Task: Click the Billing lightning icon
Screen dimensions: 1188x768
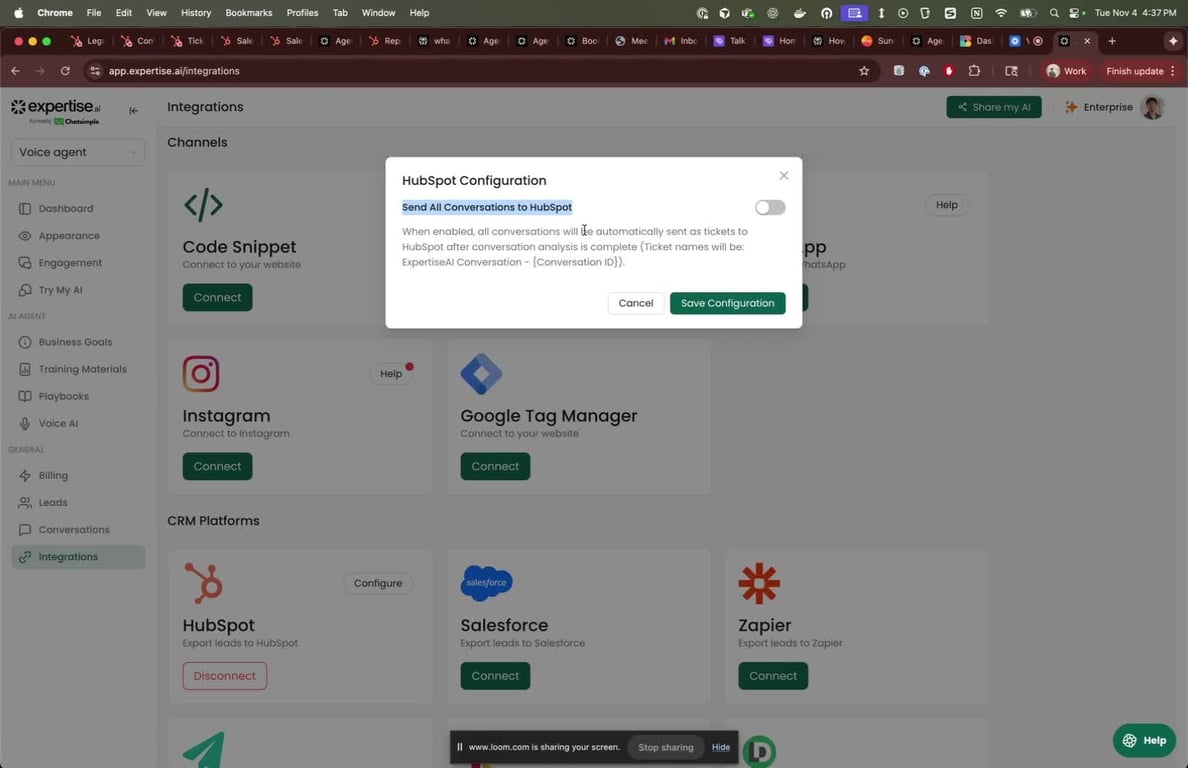Action: point(25,476)
